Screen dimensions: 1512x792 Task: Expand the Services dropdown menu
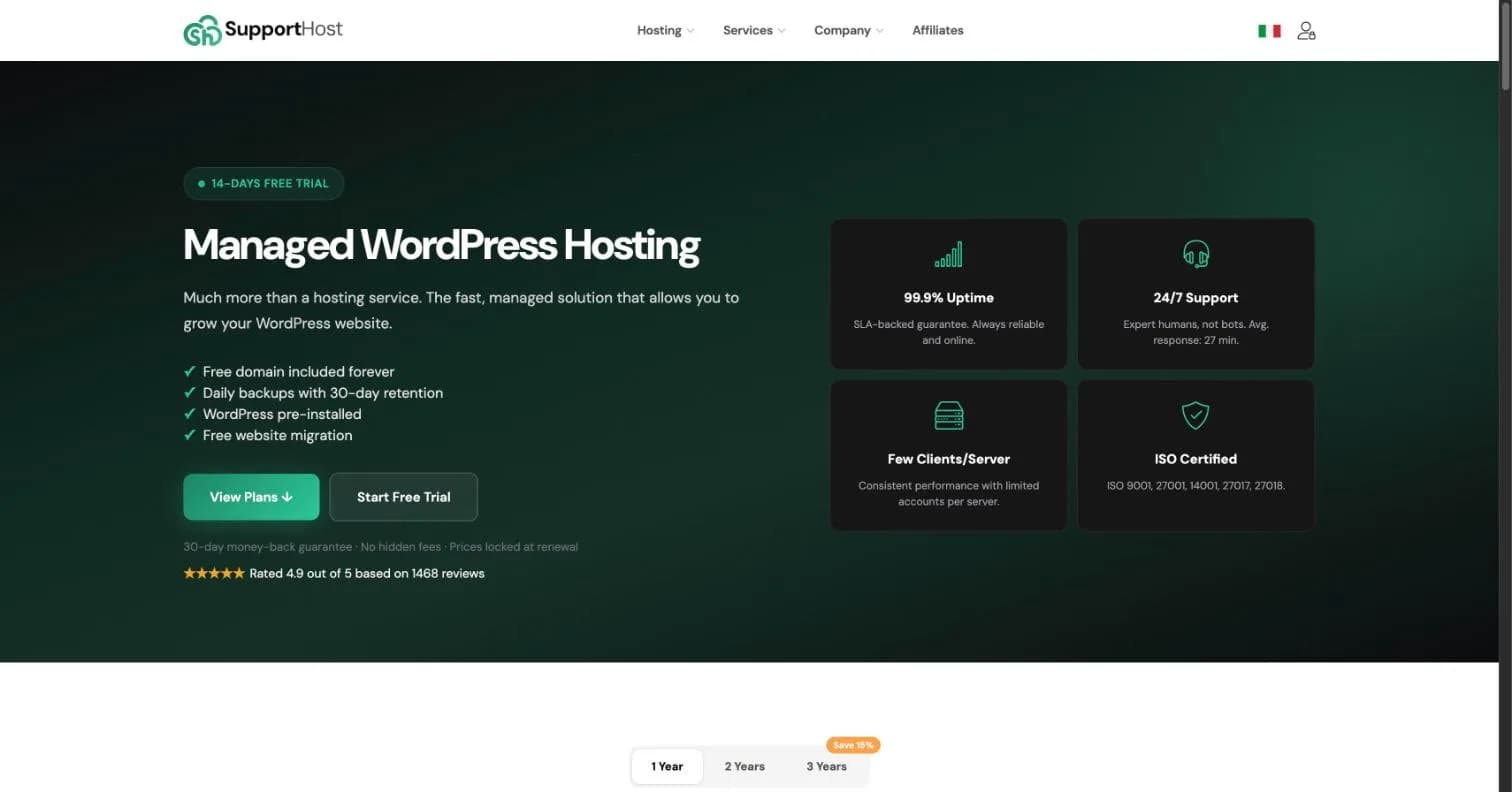(754, 30)
